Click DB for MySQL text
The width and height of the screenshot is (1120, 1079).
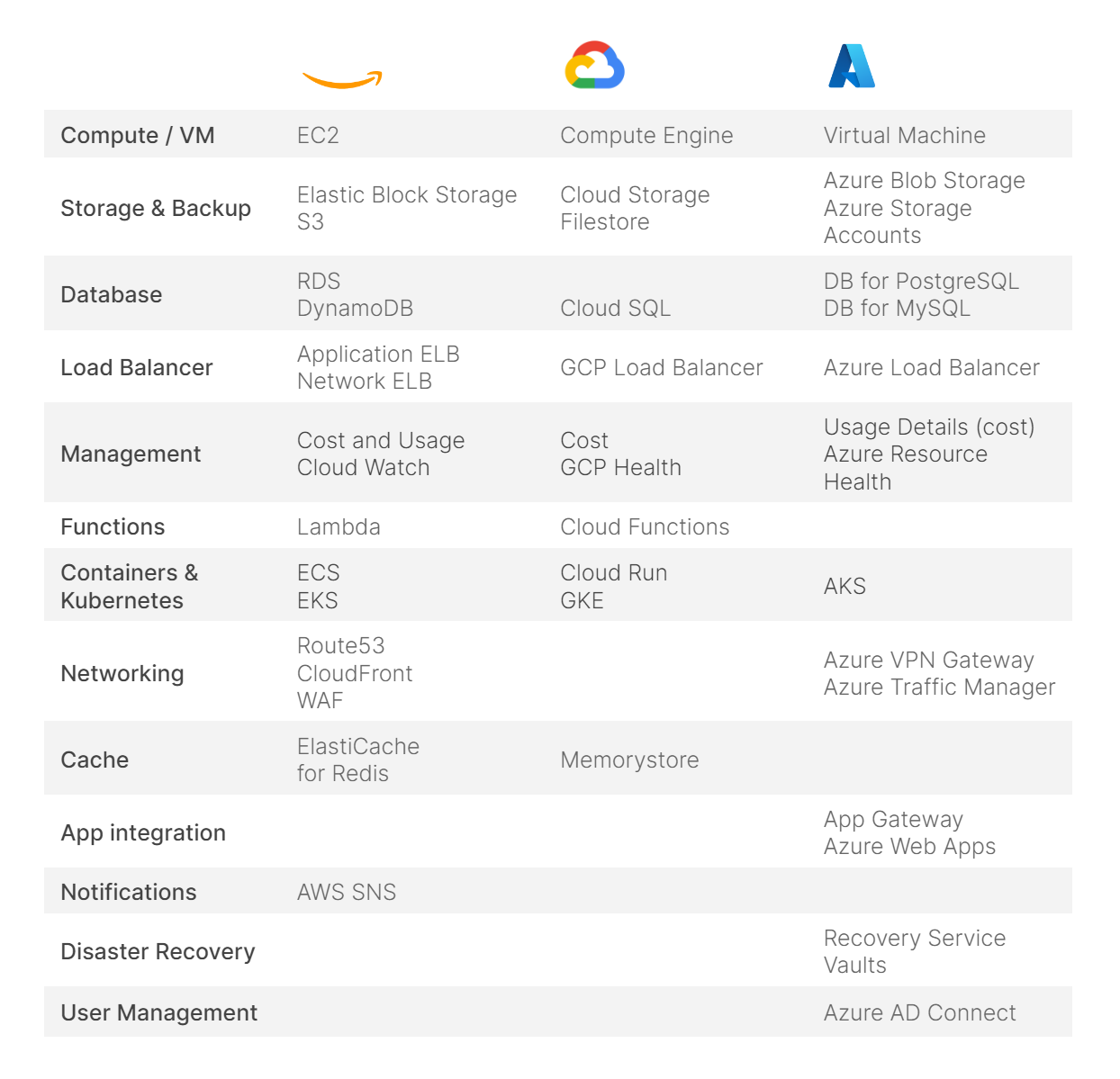pyautogui.click(x=897, y=308)
